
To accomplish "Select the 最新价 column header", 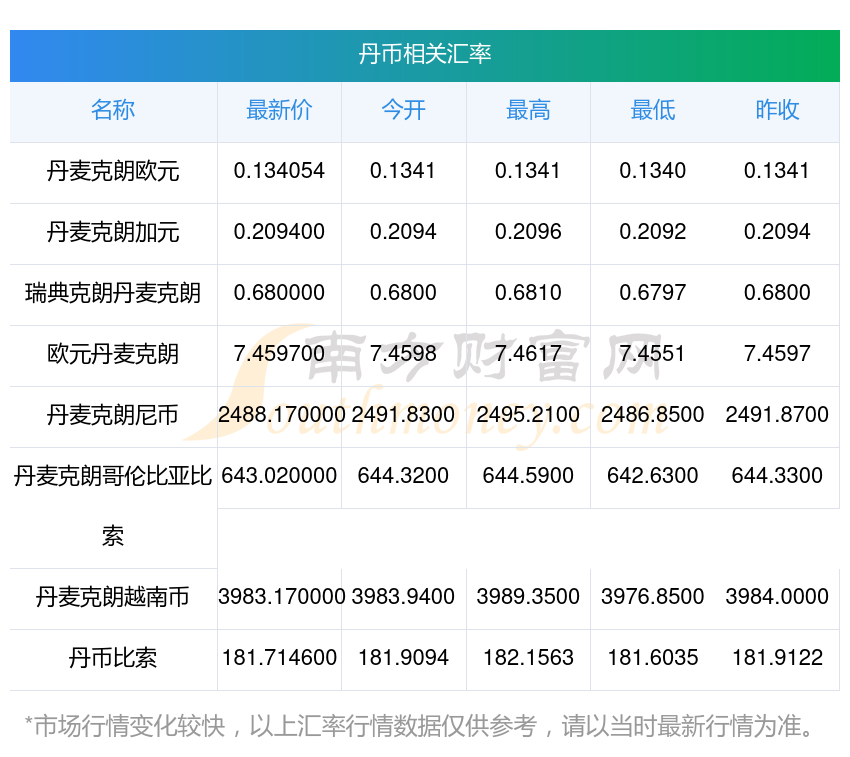I will click(x=279, y=111).
